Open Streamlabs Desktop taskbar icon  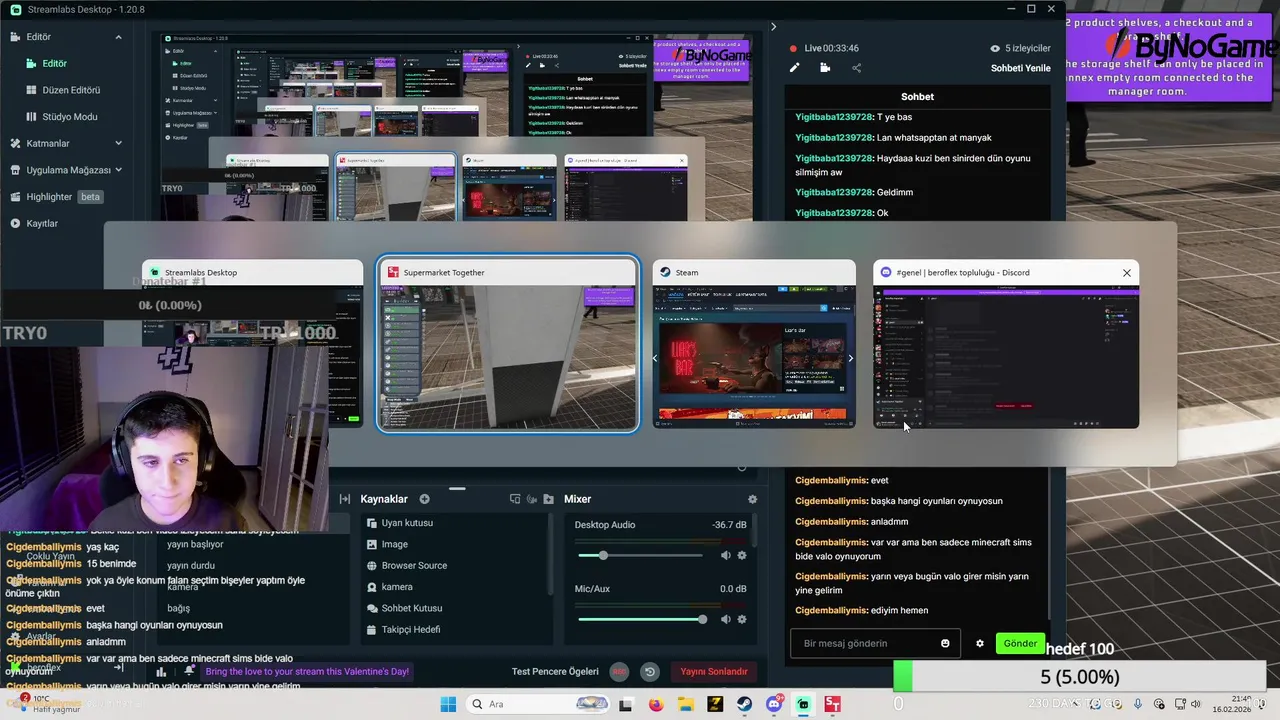pyautogui.click(x=803, y=704)
